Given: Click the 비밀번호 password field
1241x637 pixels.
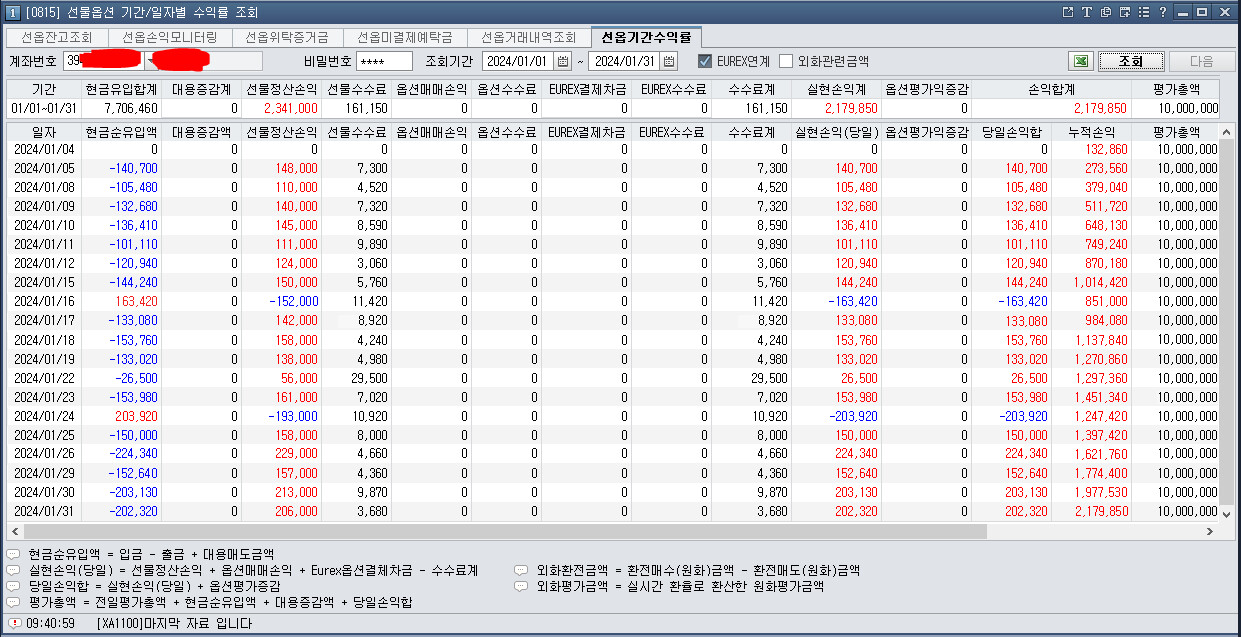Looking at the screenshot, I should point(382,61).
